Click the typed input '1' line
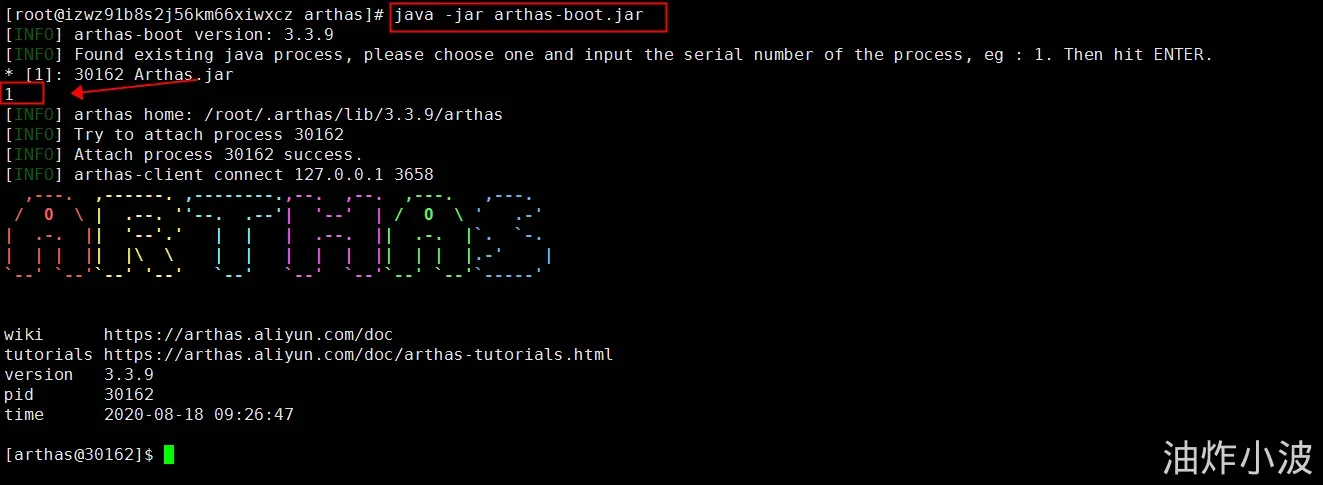The width and height of the screenshot is (1323, 485). pos(9,94)
